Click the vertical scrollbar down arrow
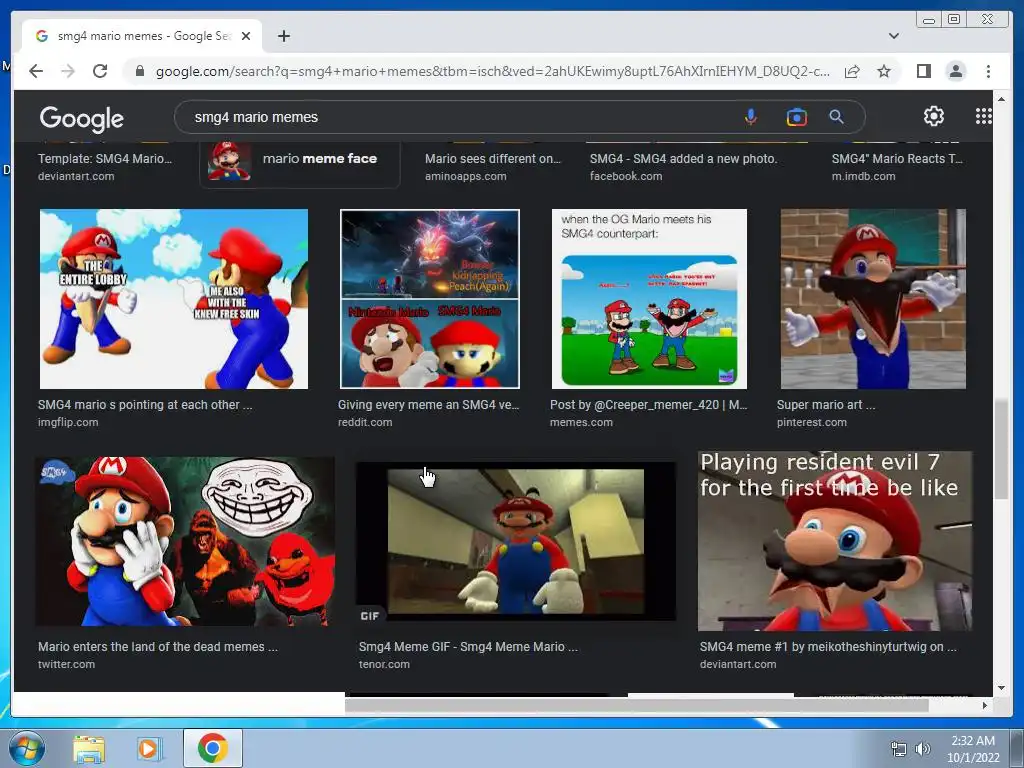 point(1001,687)
